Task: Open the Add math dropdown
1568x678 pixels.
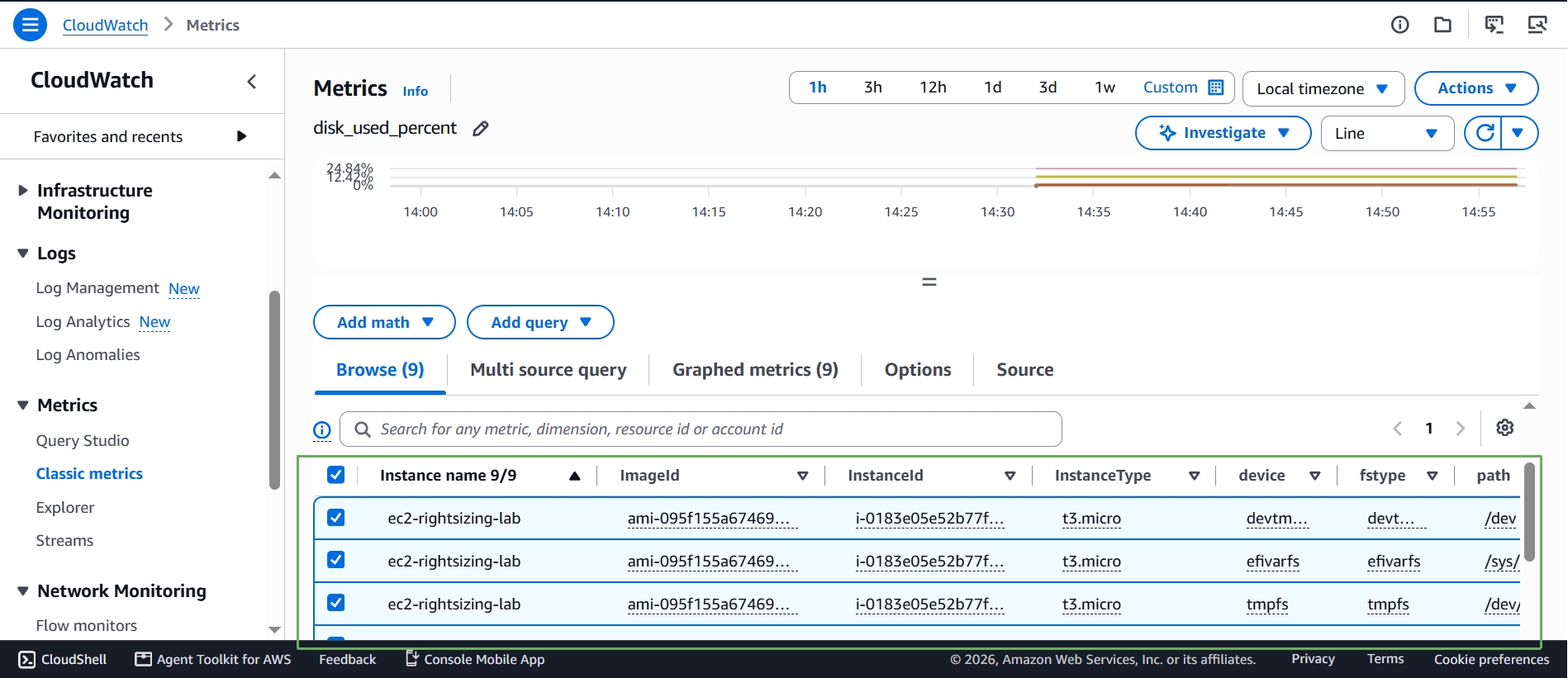Action: tap(384, 322)
